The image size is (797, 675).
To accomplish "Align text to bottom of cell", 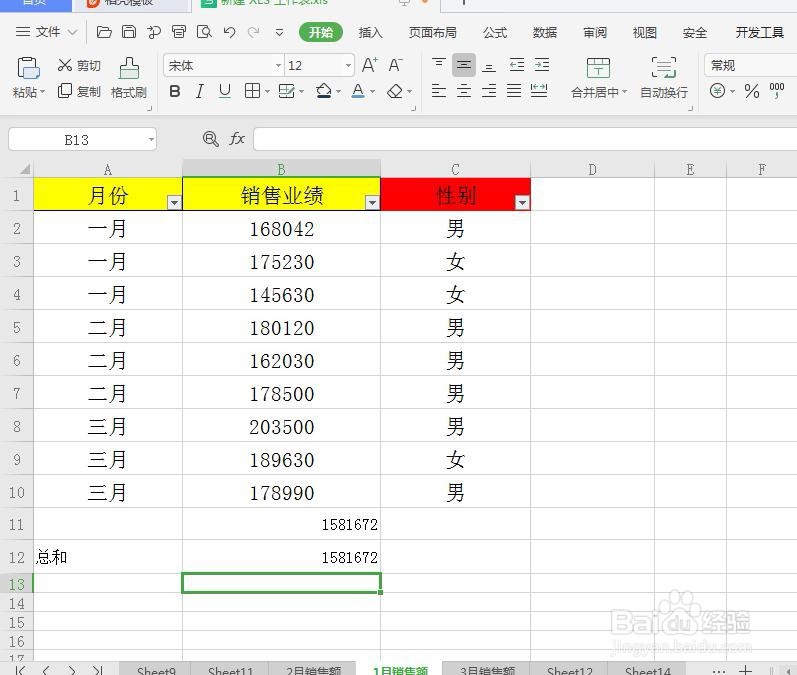I will point(489,66).
